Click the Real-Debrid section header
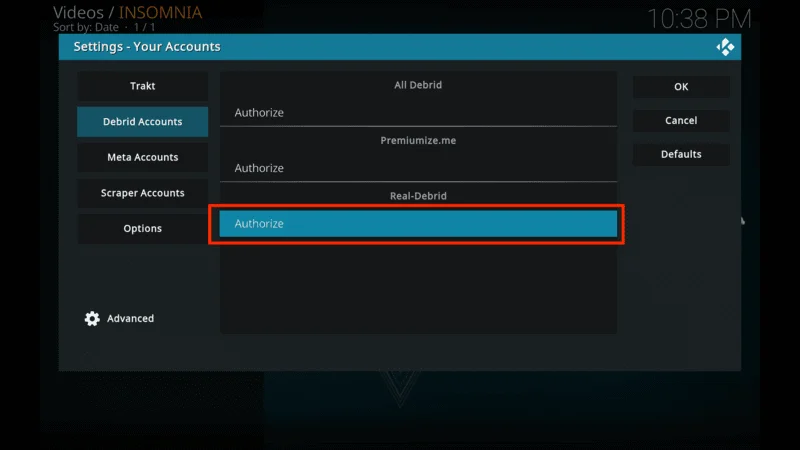 point(418,196)
